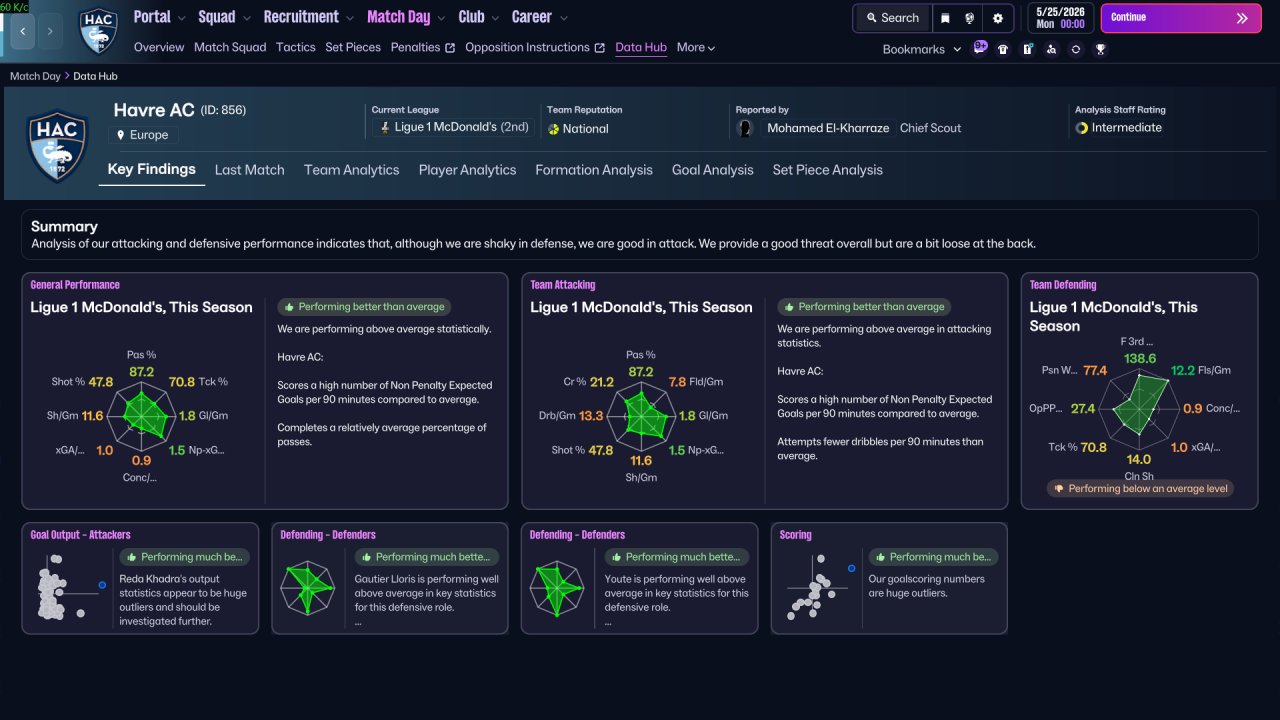Expand the Squad menu dropdown
Viewport: 1280px width, 720px height.
tap(245, 17)
